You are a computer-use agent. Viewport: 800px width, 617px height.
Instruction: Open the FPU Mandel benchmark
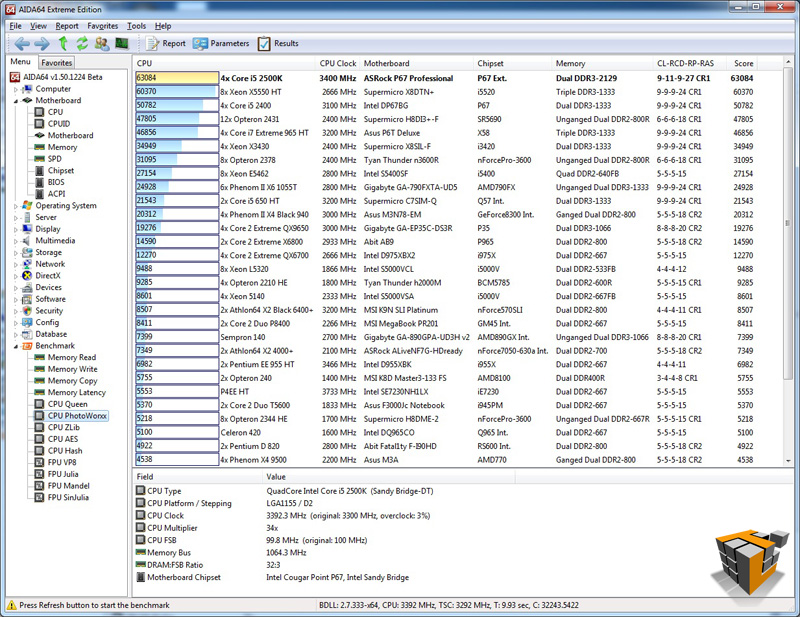tap(68, 486)
